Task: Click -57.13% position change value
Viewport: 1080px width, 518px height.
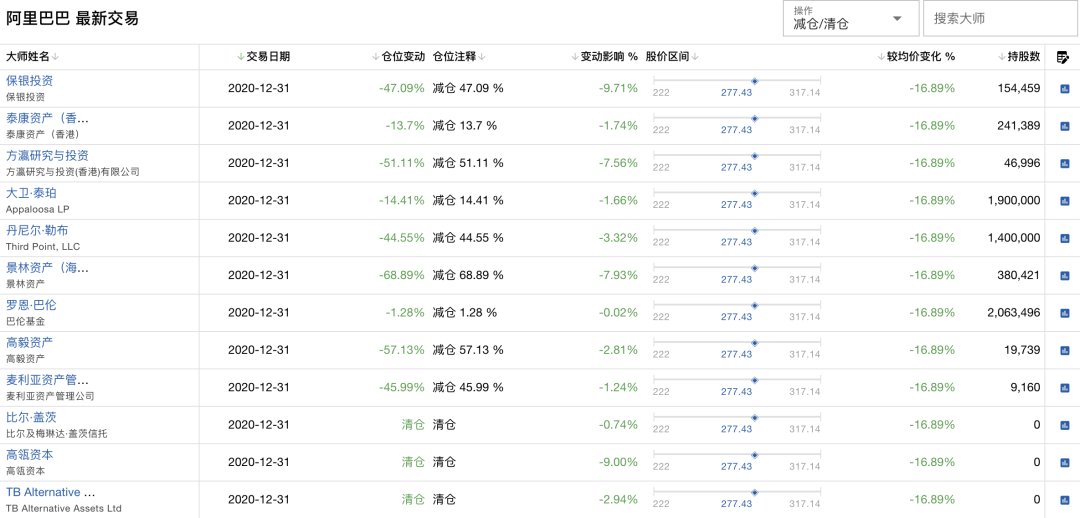Action: pos(402,350)
